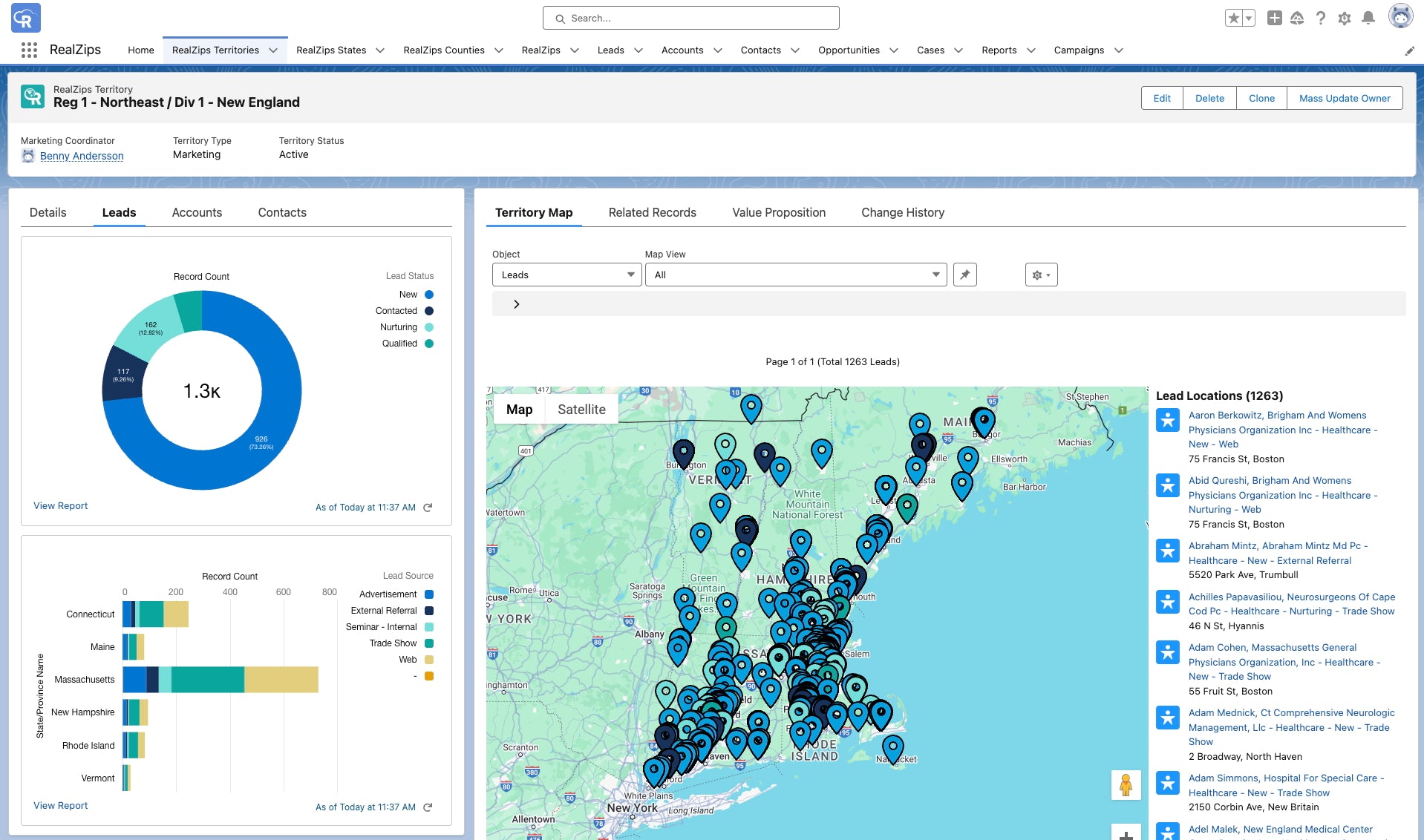Open Street View pegman icon
This screenshot has width=1424, height=840.
point(1126,785)
